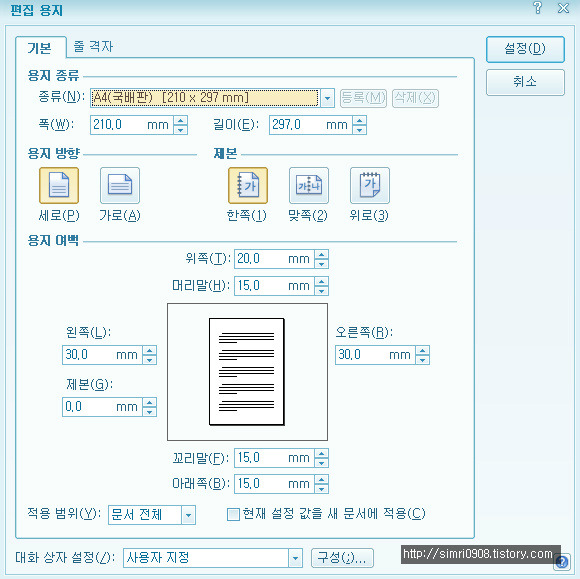Open the 대화 상자 설정 dropdown arrow

tap(295, 558)
